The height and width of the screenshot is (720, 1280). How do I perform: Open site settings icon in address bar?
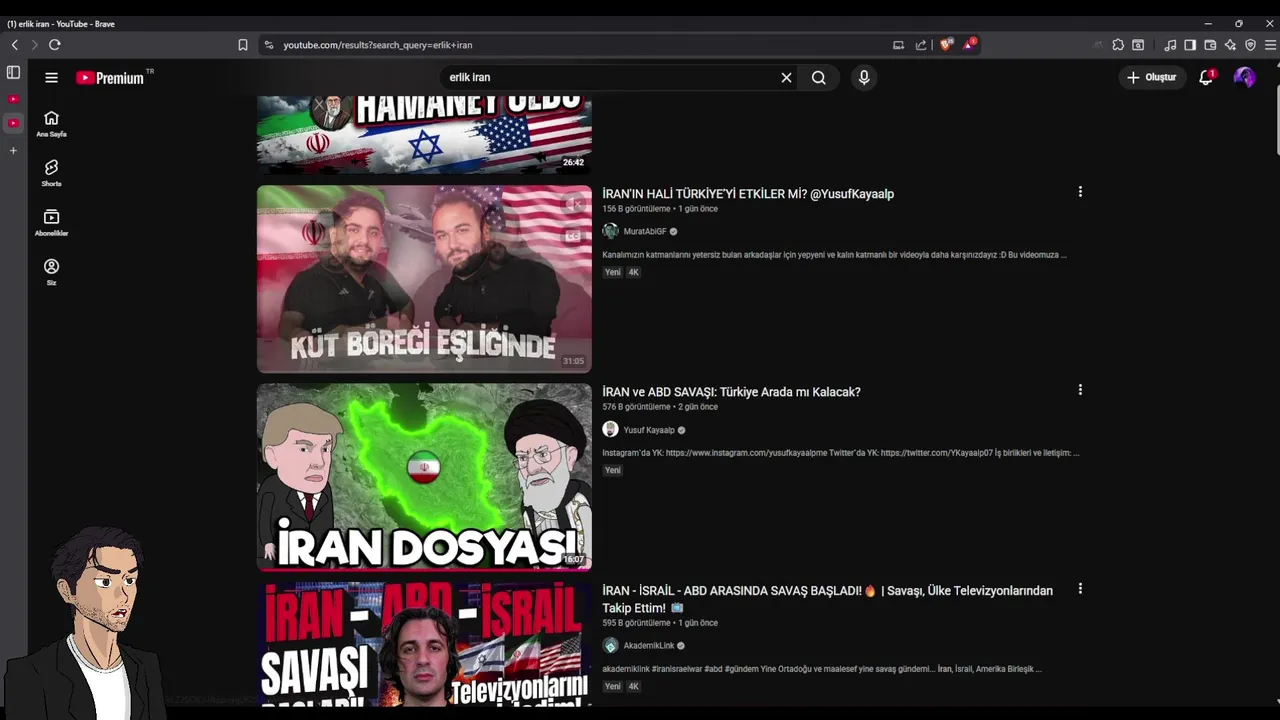tap(268, 45)
